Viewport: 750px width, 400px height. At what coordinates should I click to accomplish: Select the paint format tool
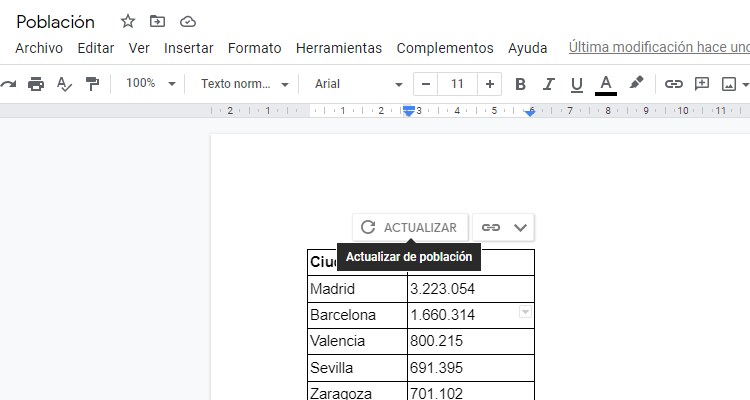[x=92, y=84]
